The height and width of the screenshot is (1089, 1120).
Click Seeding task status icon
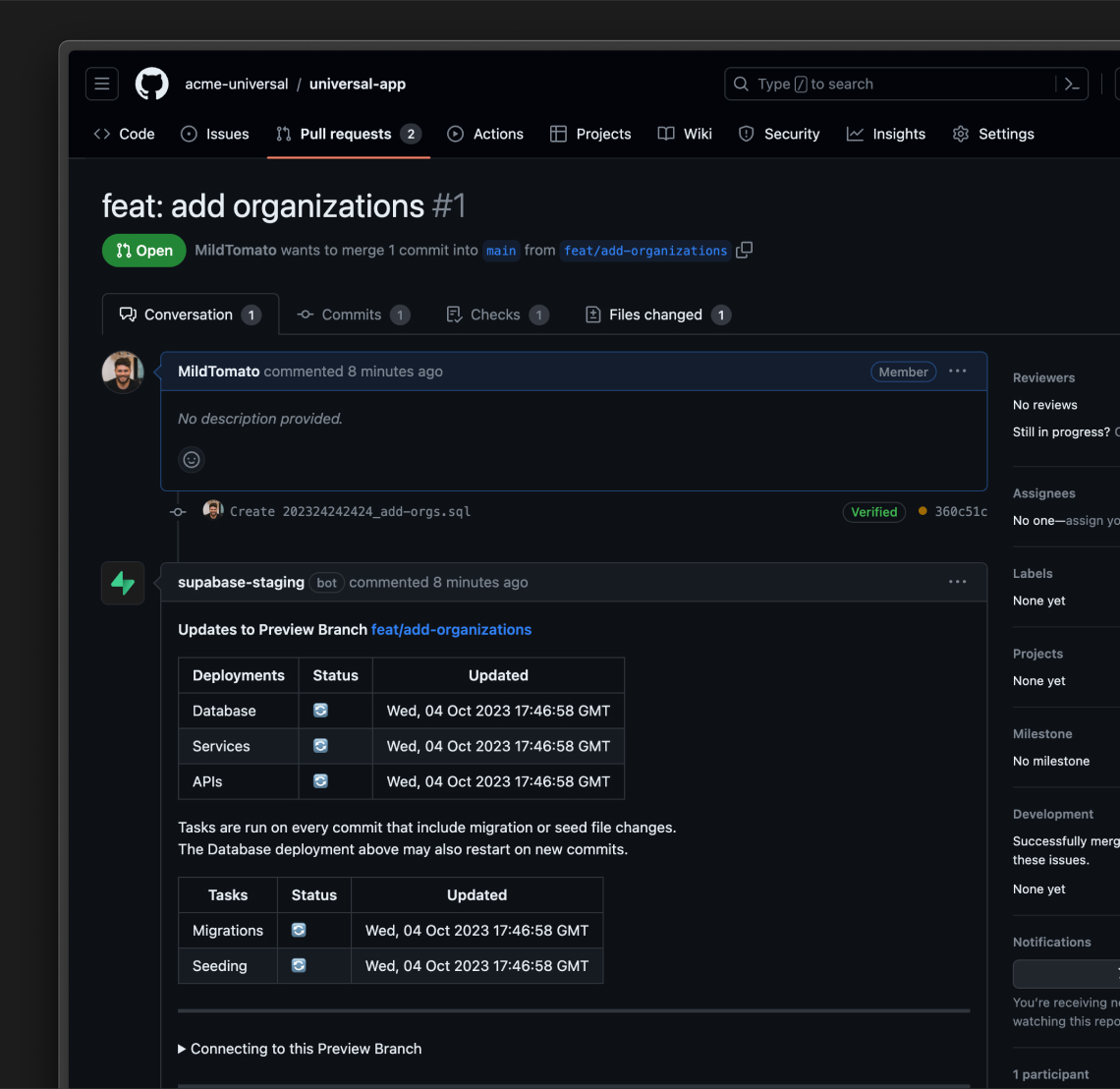pos(299,965)
